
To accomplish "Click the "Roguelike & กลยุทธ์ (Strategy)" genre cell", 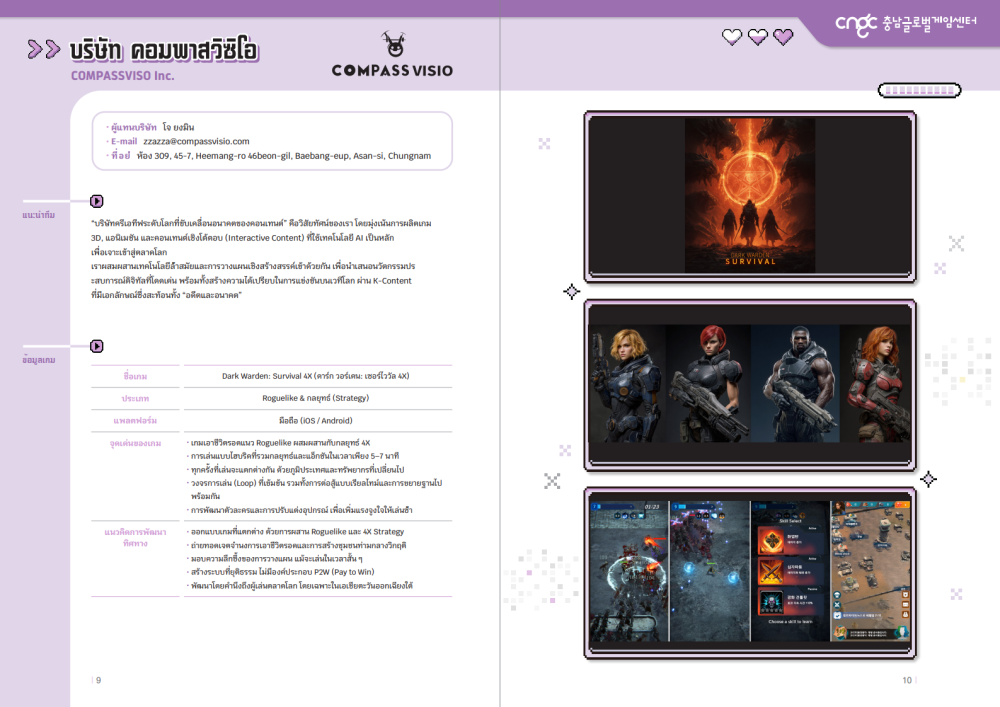I will click(x=316, y=398).
